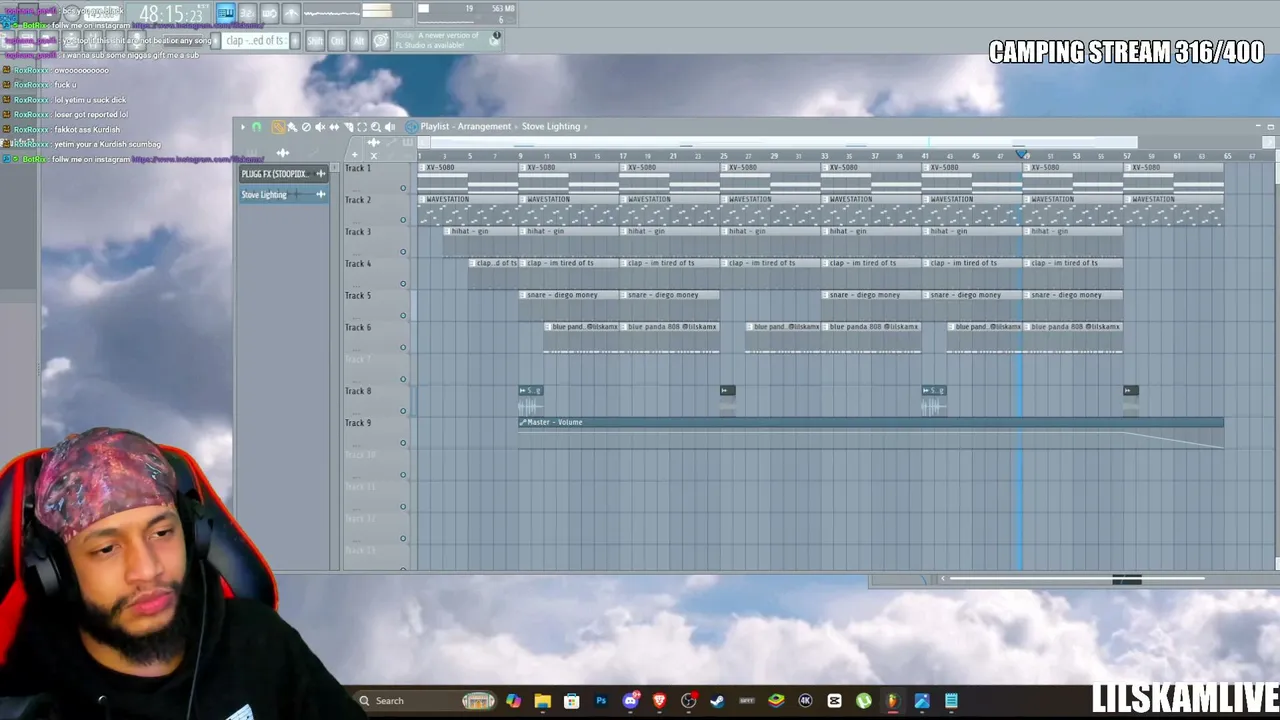1280x720 pixels.
Task: Click the first audio clip on Track 8
Action: (531, 399)
